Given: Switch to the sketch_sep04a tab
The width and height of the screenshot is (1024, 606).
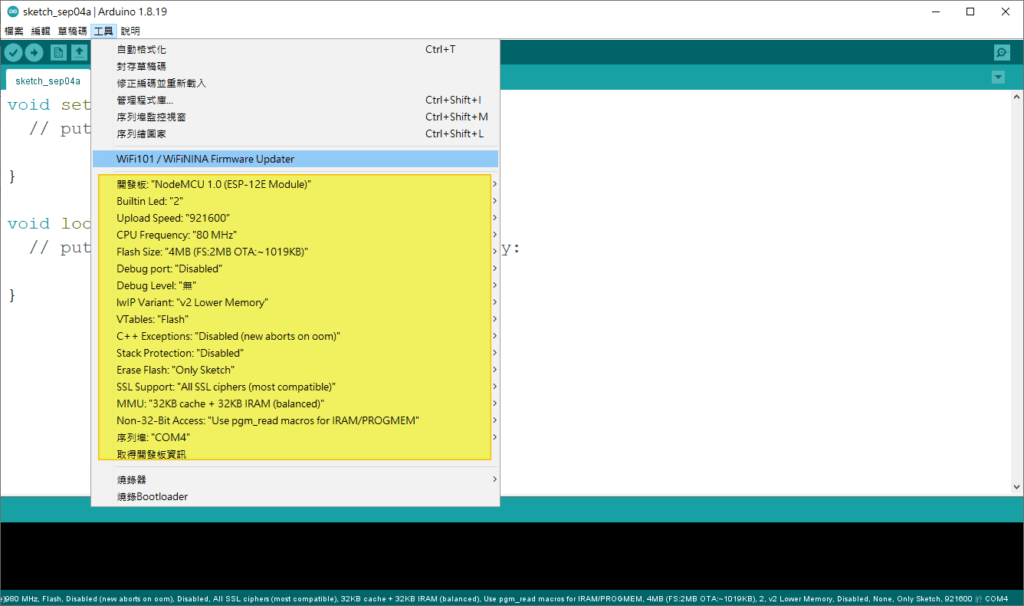Looking at the screenshot, I should pyautogui.click(x=48, y=81).
